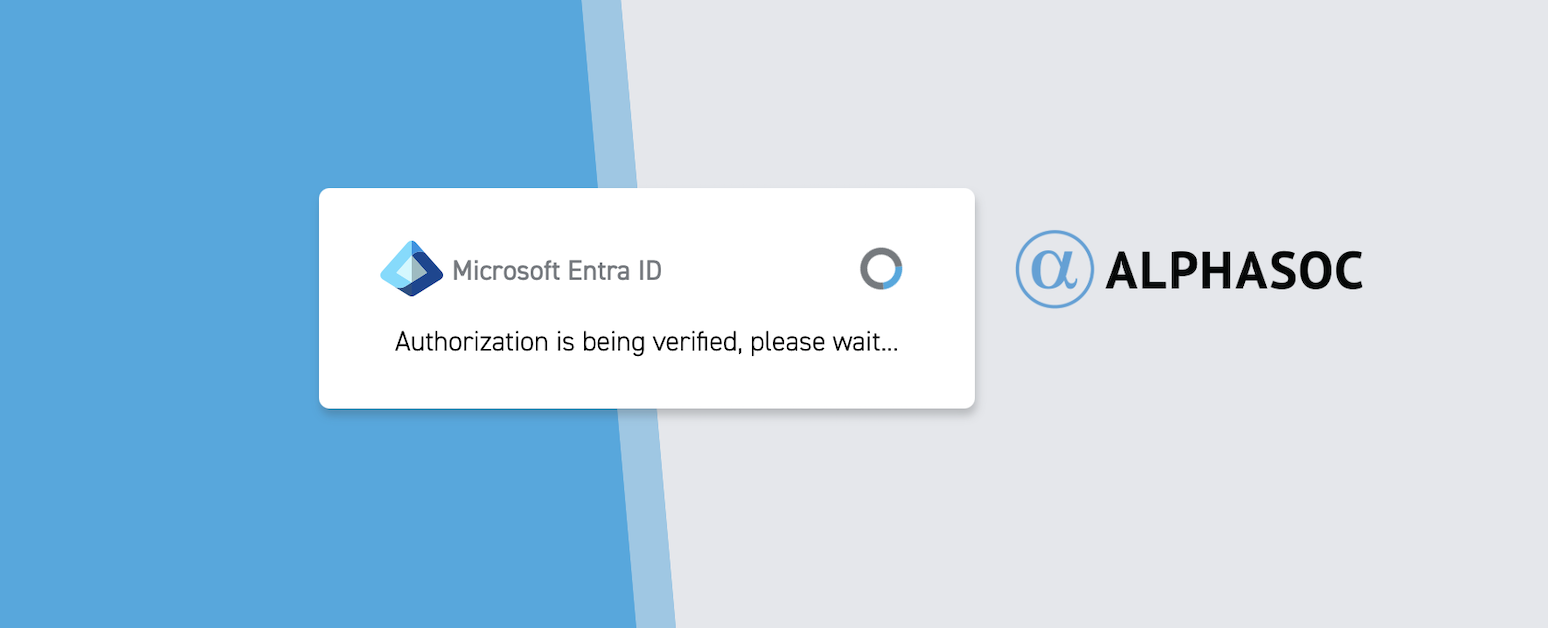Click the Microsoft Entra ID diamond logo
Screen dimensions: 1548x628
(x=411, y=269)
